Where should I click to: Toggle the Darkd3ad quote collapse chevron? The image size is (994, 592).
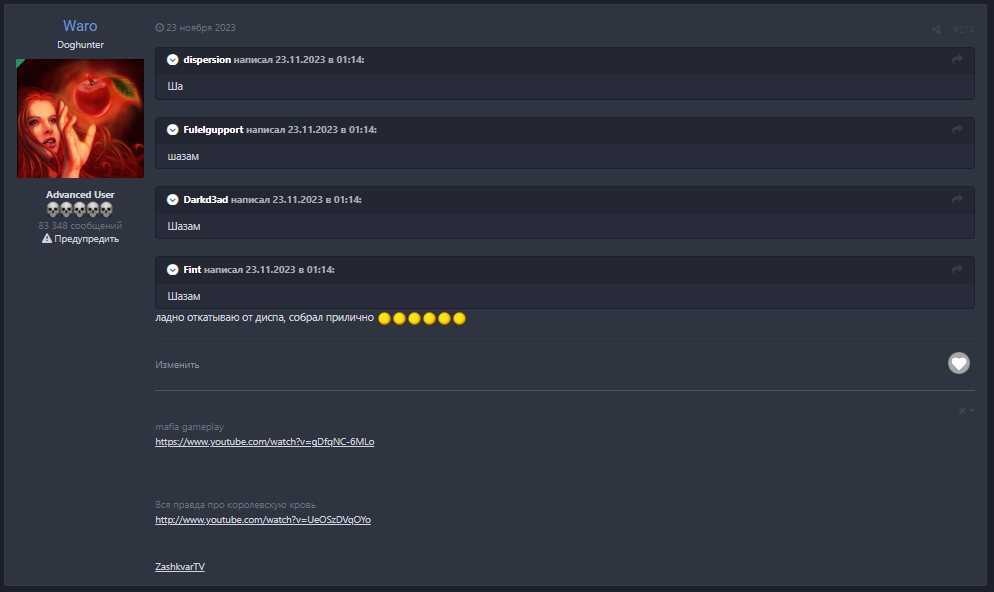click(173, 200)
